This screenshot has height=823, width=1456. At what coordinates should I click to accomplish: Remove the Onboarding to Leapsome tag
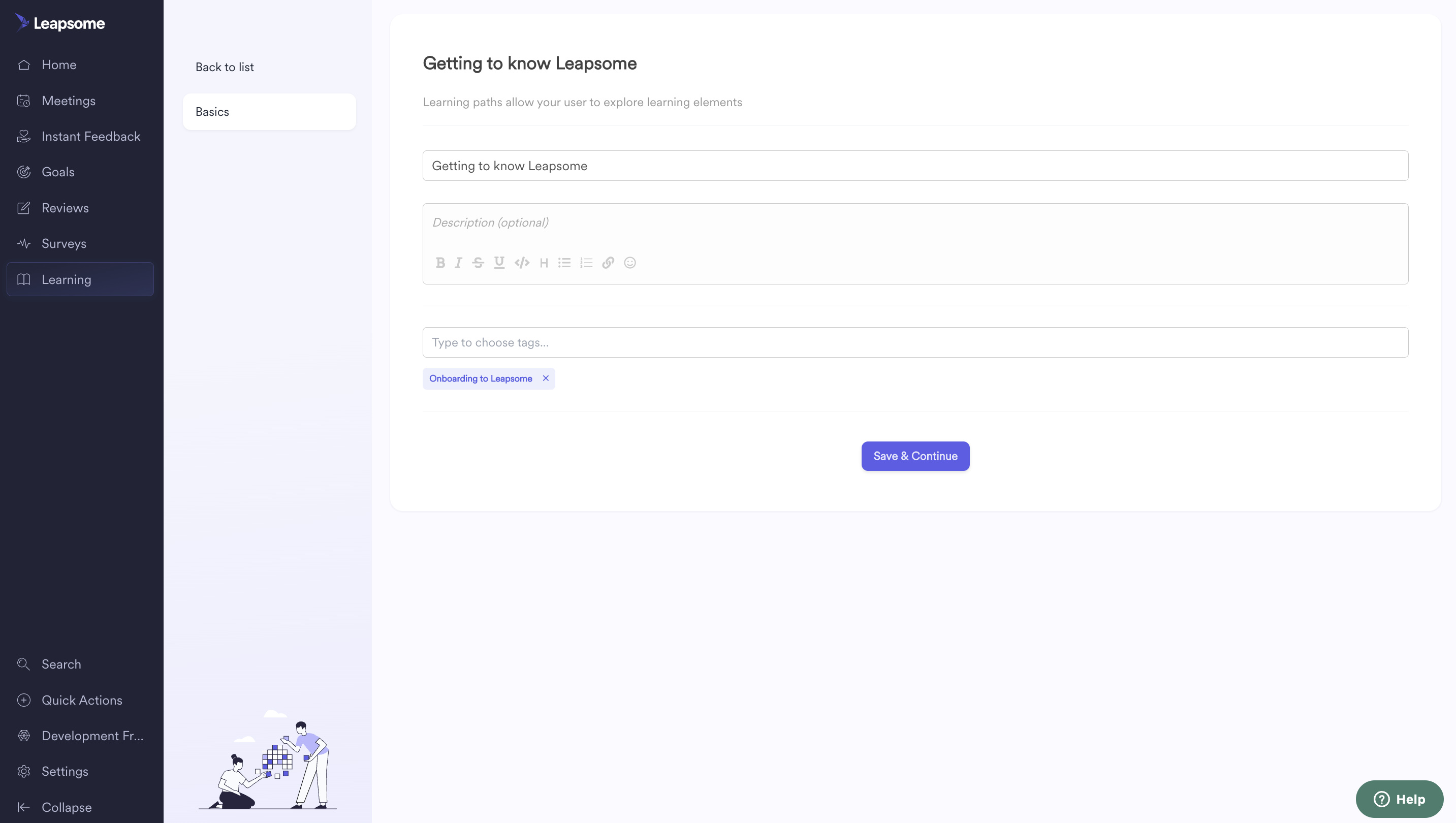pyautogui.click(x=546, y=378)
